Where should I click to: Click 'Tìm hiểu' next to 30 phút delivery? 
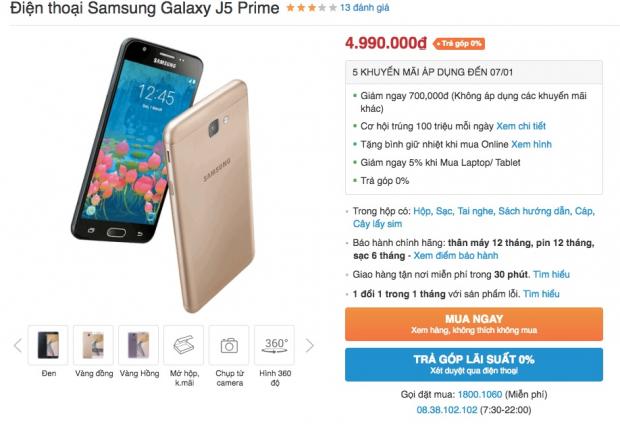click(x=551, y=275)
